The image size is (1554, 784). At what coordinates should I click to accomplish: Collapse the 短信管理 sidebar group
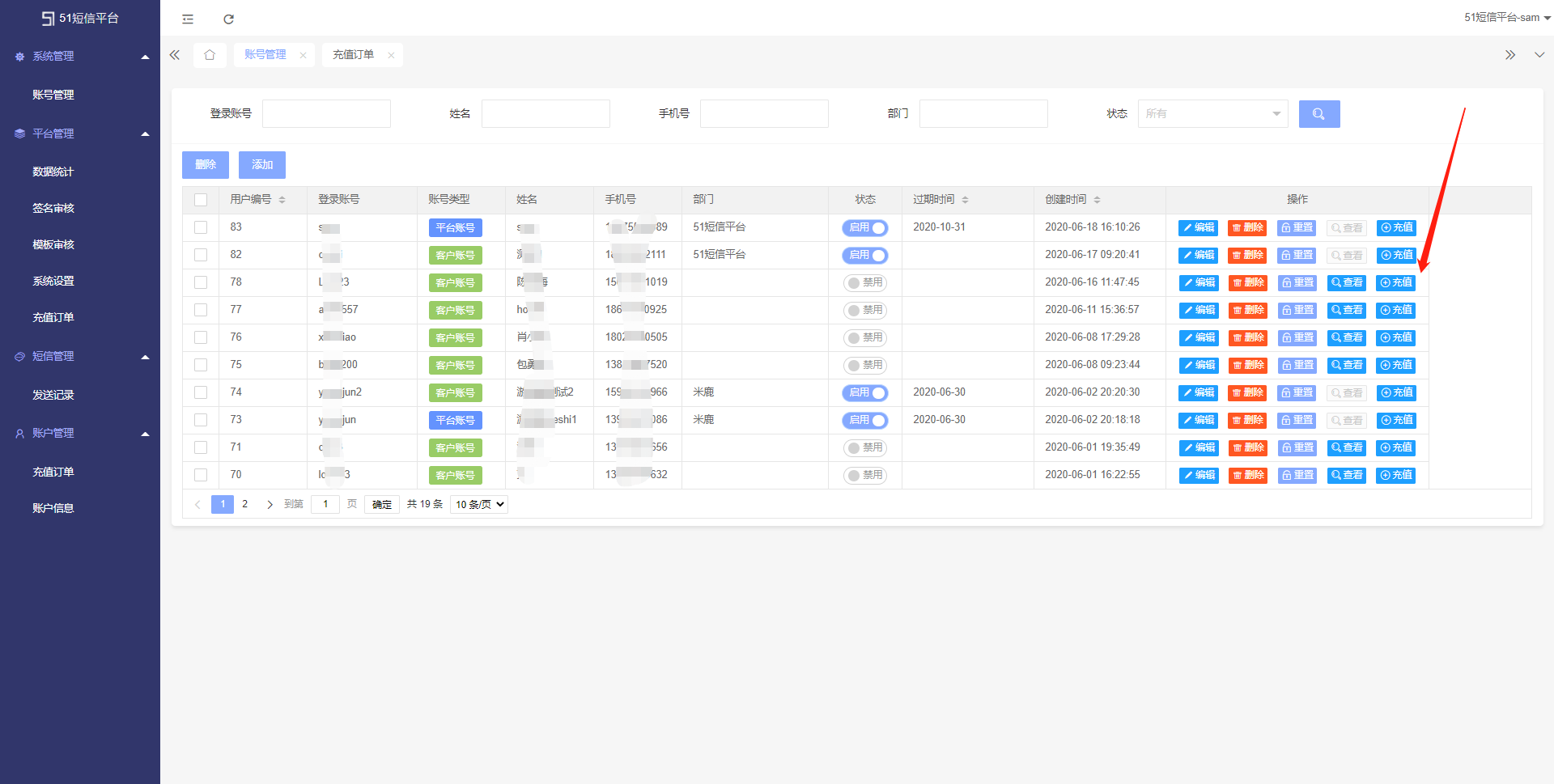[80, 357]
